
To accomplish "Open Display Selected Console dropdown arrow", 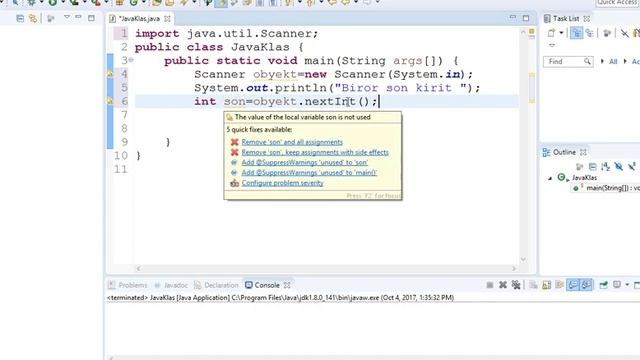I will pyautogui.click(x=627, y=285).
